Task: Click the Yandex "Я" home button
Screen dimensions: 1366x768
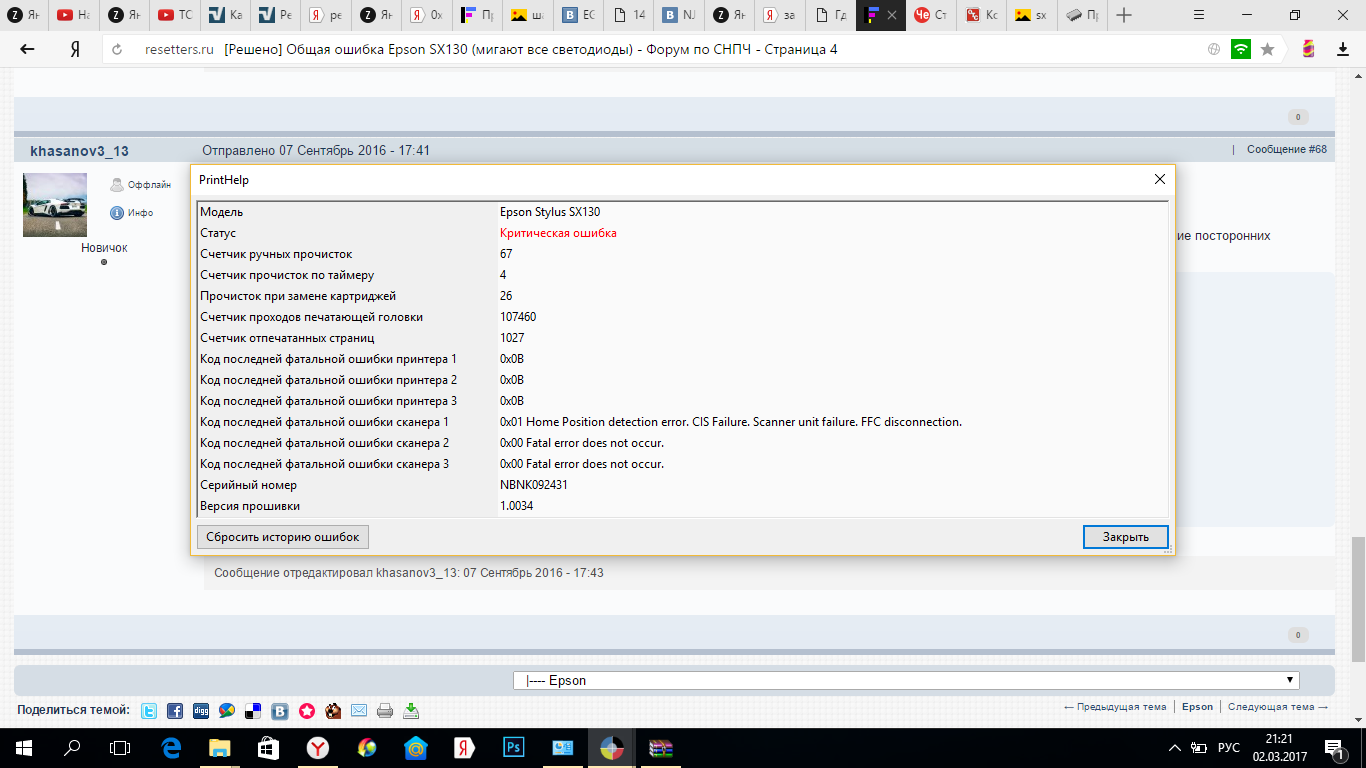Action: (75, 49)
